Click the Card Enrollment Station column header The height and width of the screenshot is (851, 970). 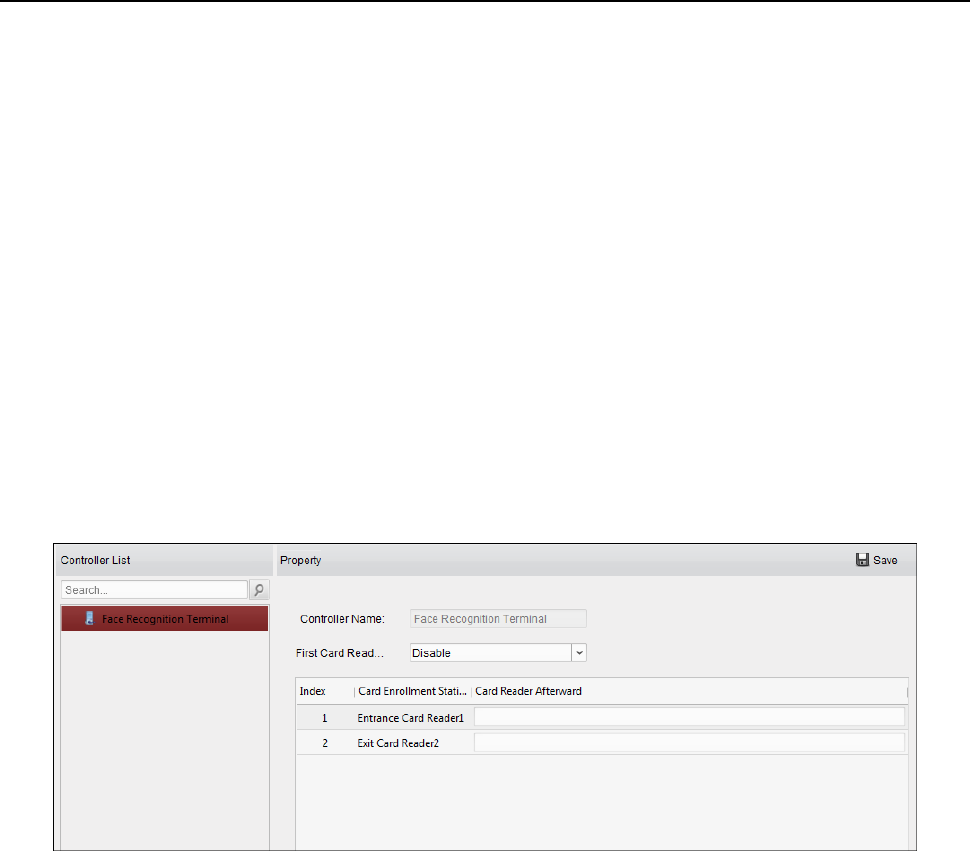412,691
